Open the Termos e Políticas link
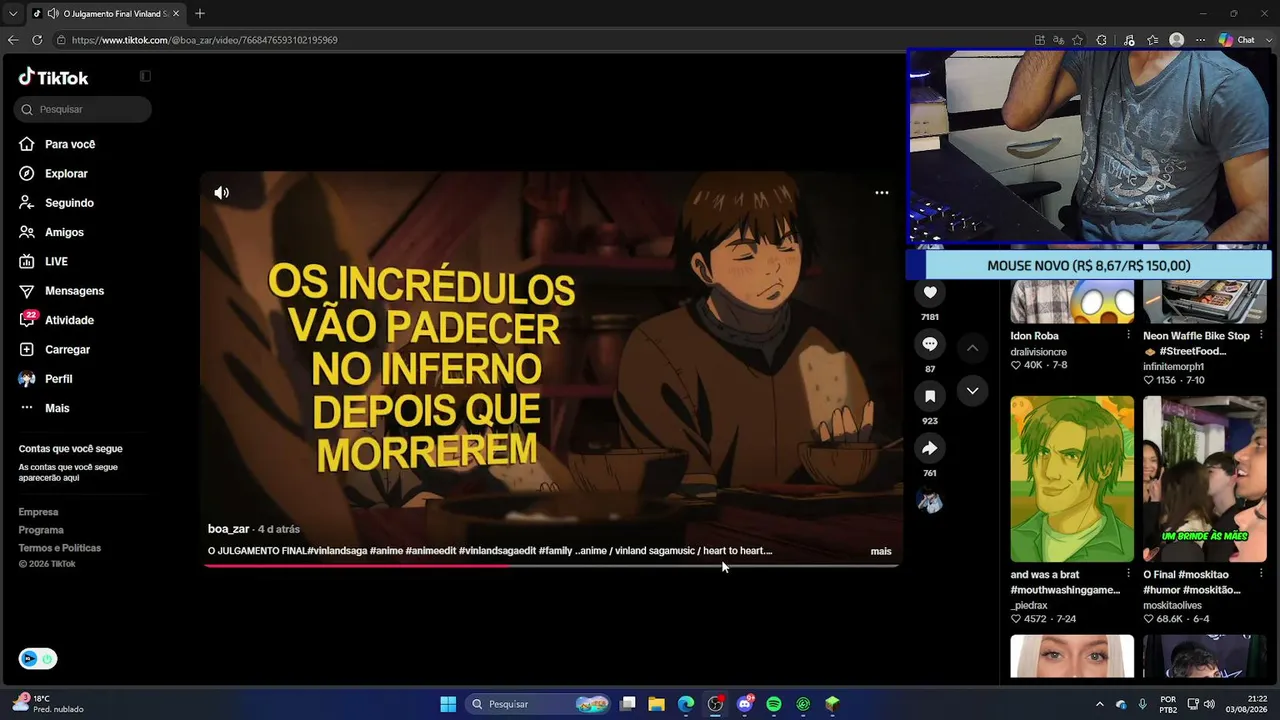Image resolution: width=1280 pixels, height=720 pixels. click(60, 548)
